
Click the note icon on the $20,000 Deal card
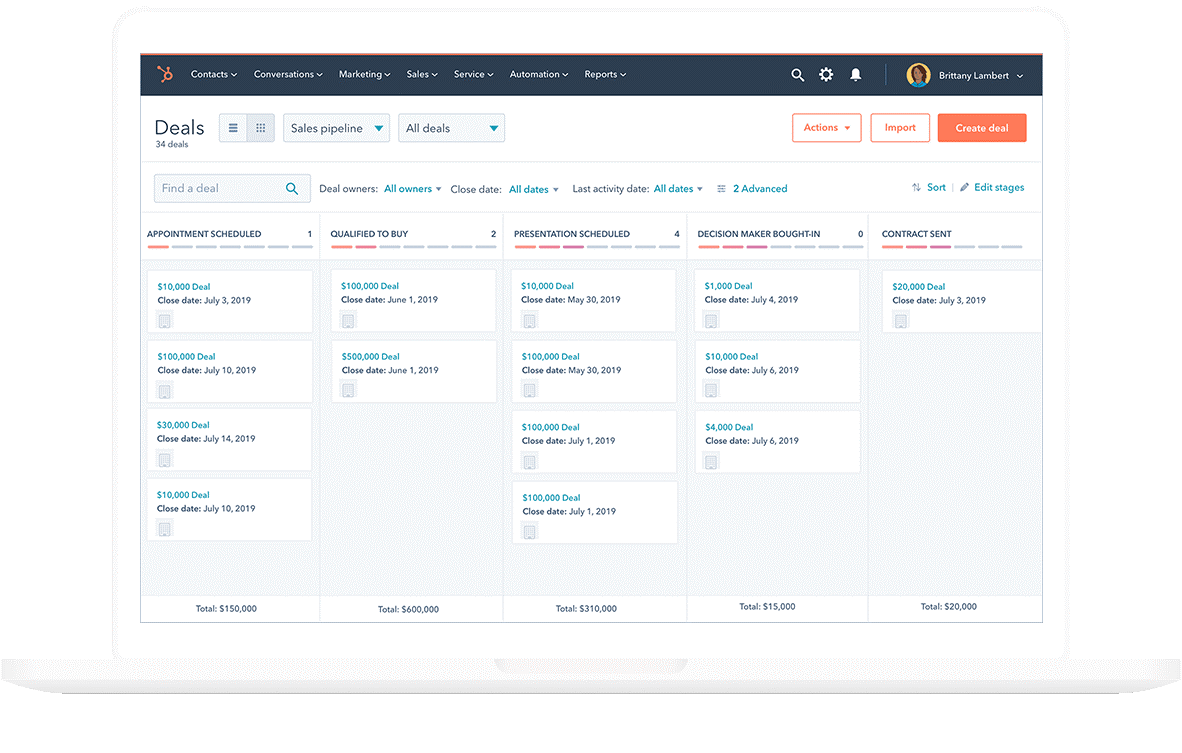click(899, 320)
